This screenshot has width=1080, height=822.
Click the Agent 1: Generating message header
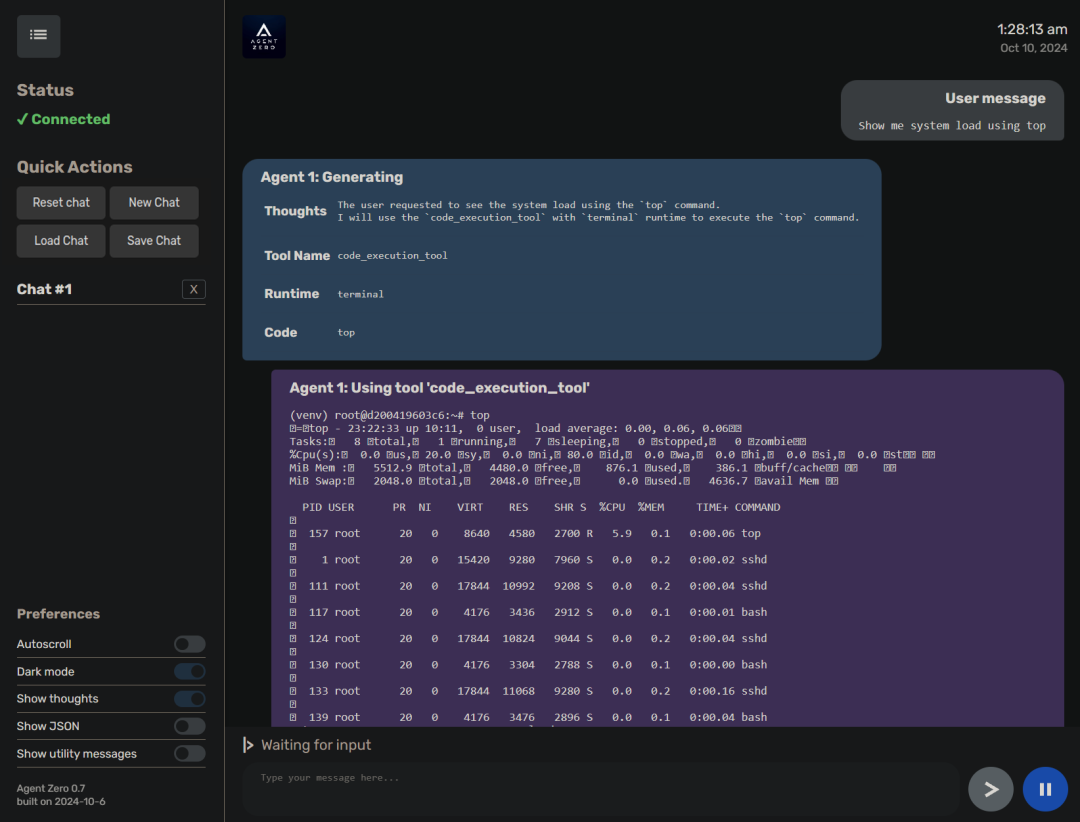(x=331, y=177)
